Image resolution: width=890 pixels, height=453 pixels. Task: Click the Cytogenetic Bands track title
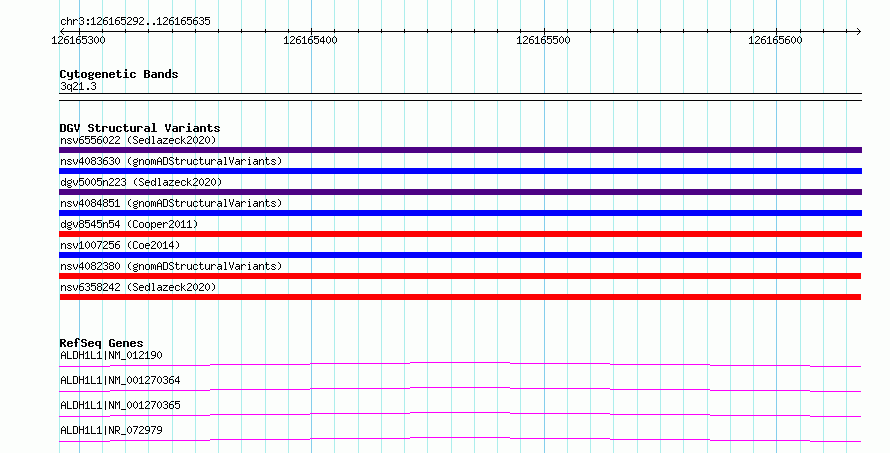(x=119, y=74)
